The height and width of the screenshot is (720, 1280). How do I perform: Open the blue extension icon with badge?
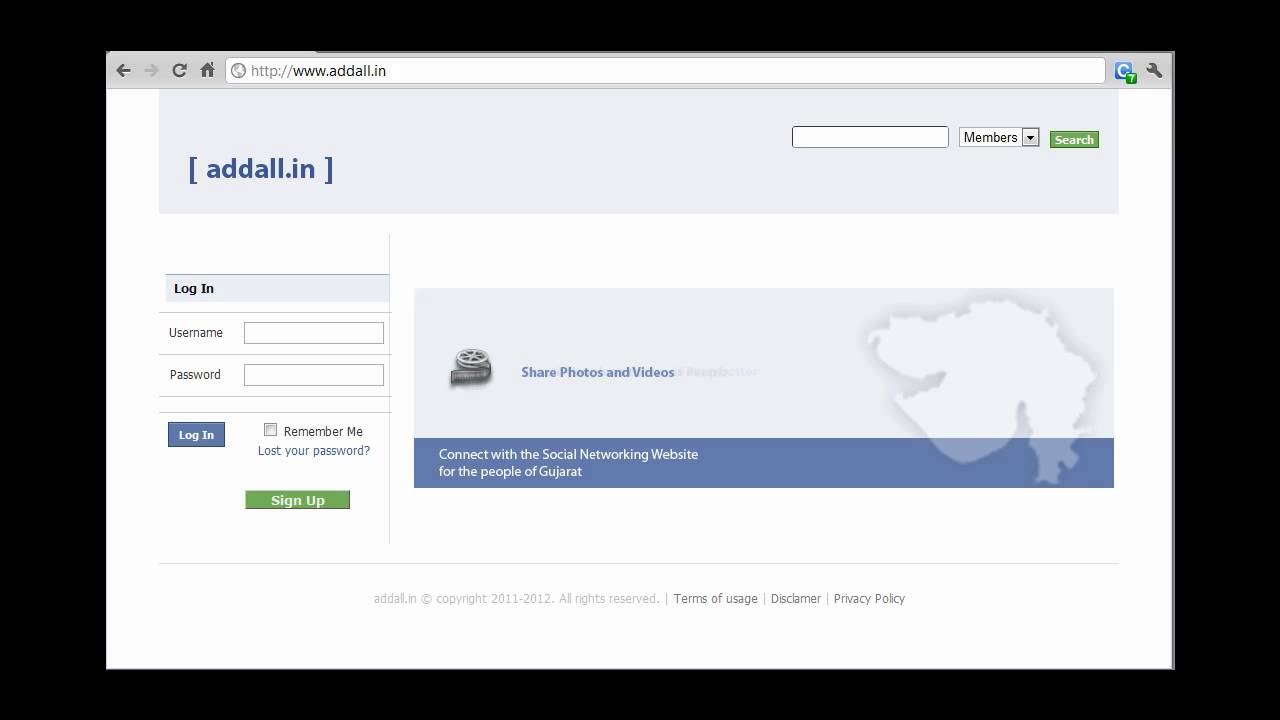[1125, 71]
